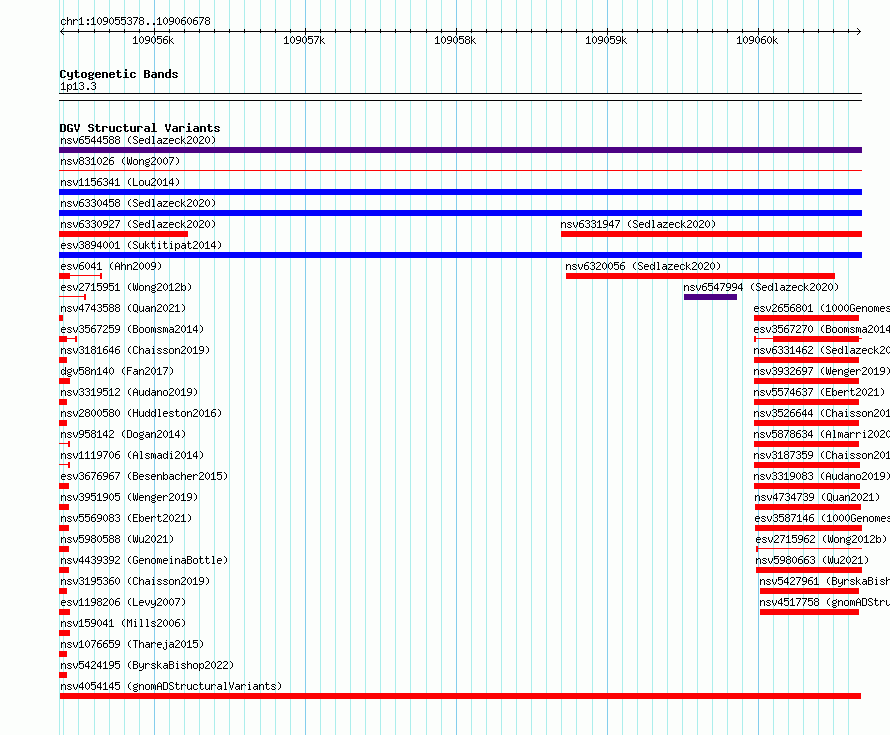Click the nsv6331462 variant label
890x735 pixels.
coord(822,350)
